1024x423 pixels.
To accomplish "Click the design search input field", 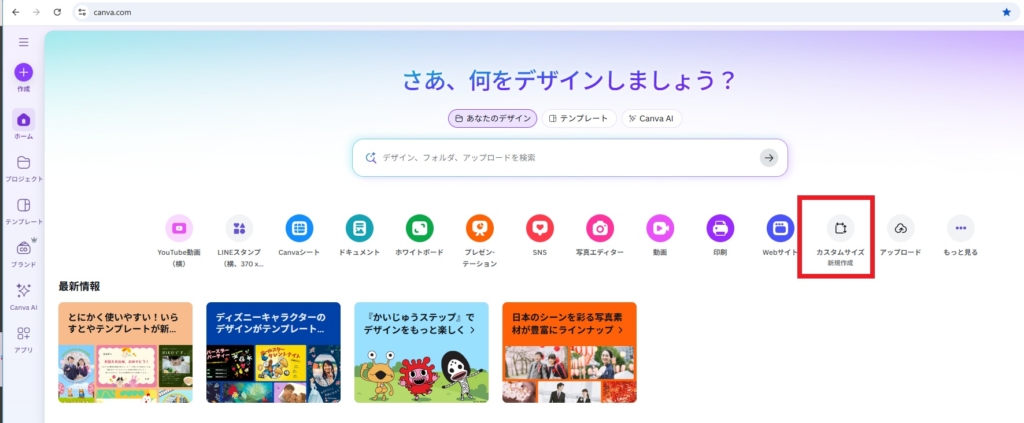I will point(562,157).
